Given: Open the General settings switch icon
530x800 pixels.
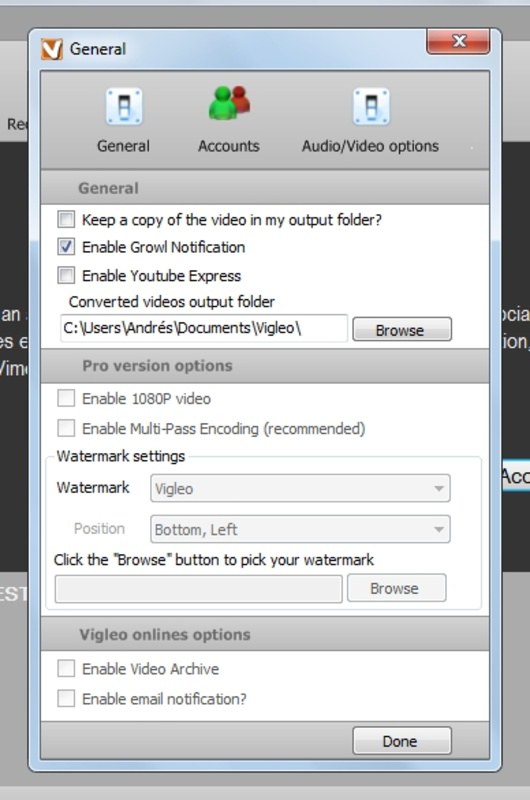Looking at the screenshot, I should (x=124, y=107).
